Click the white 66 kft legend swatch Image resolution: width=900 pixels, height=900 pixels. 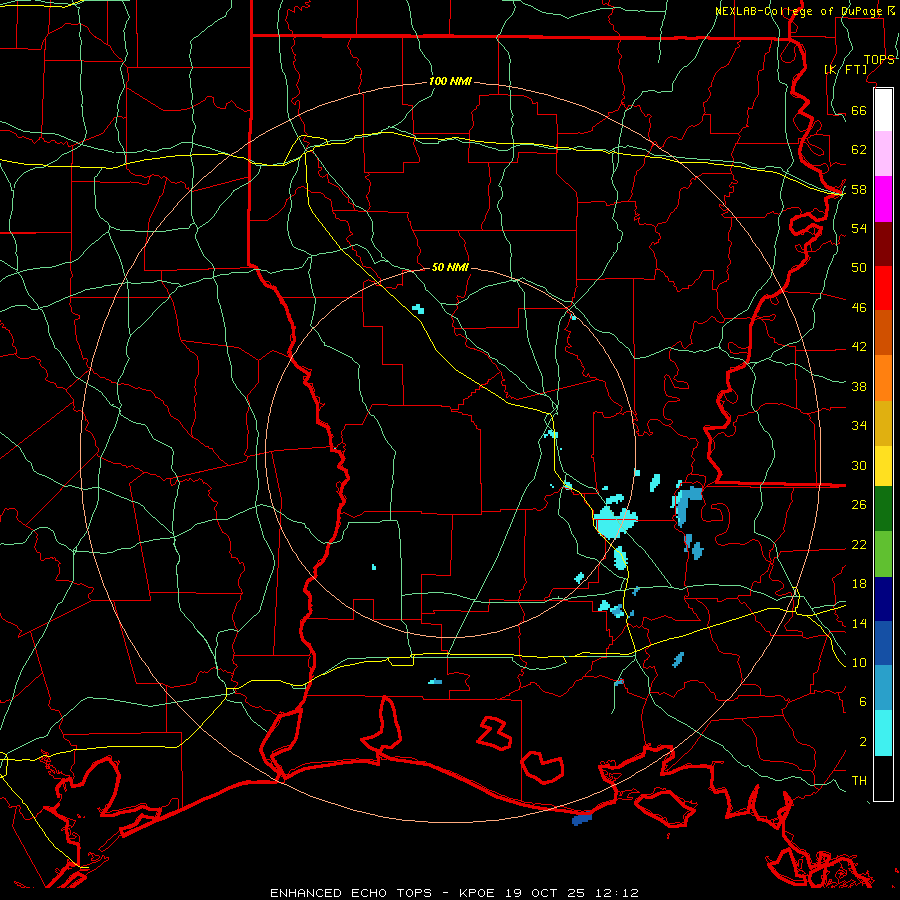[883, 110]
